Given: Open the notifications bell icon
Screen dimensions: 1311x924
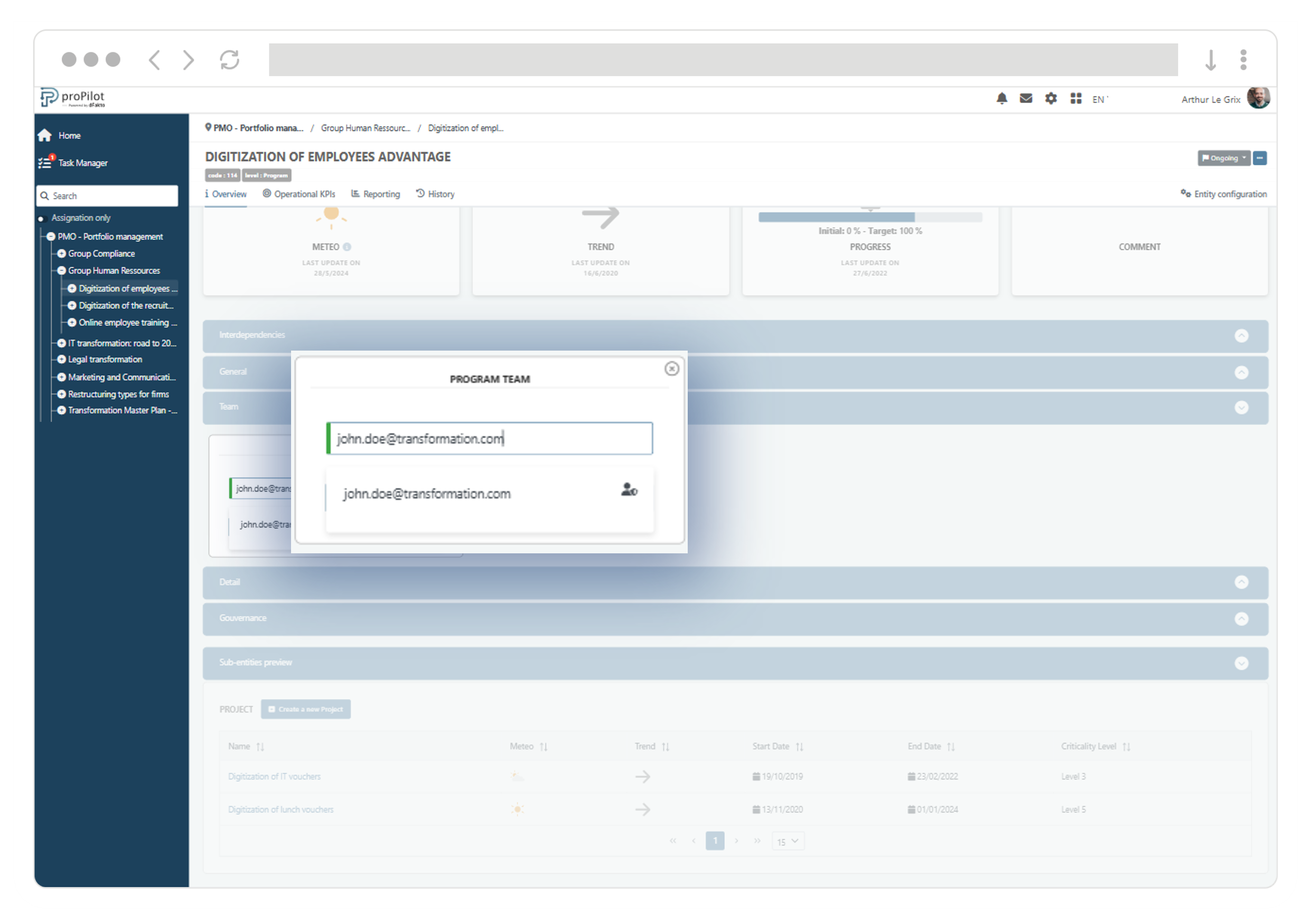Looking at the screenshot, I should tap(1001, 99).
